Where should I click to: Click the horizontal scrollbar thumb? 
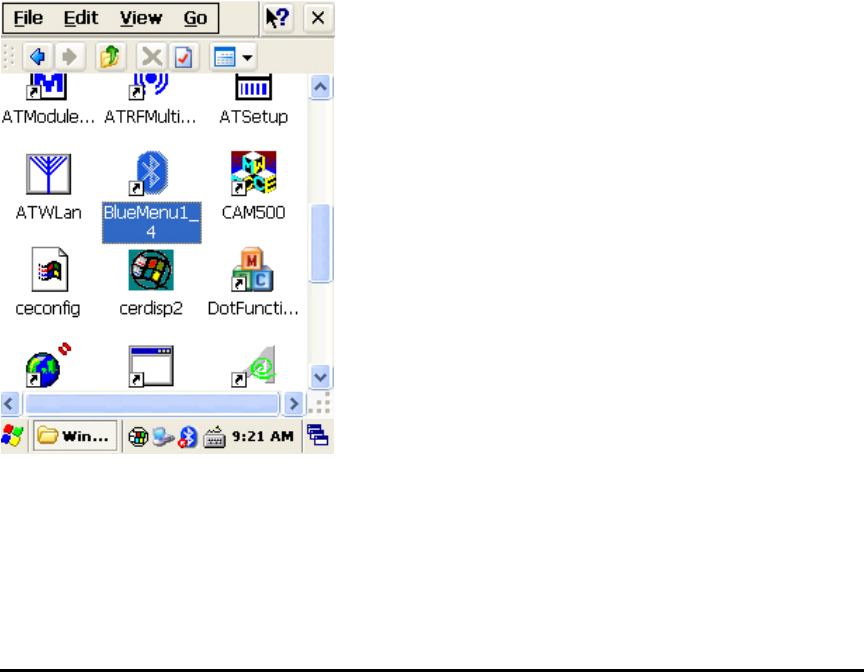(152, 404)
